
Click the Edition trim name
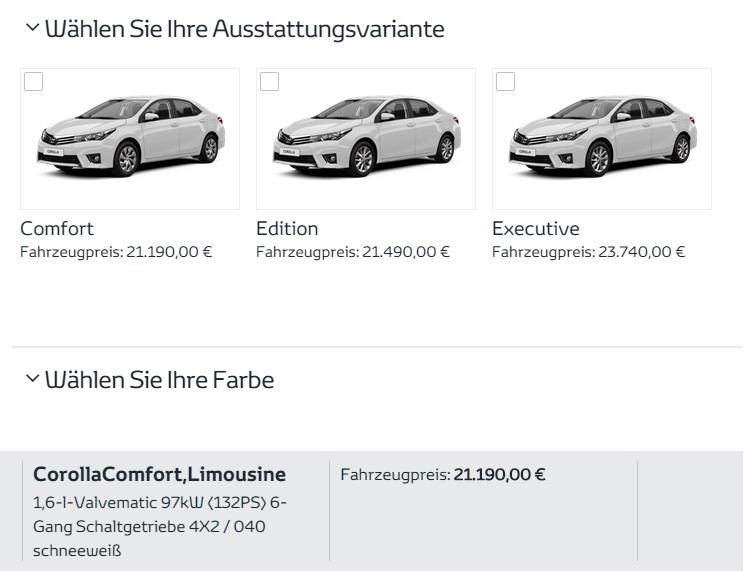[x=287, y=229]
